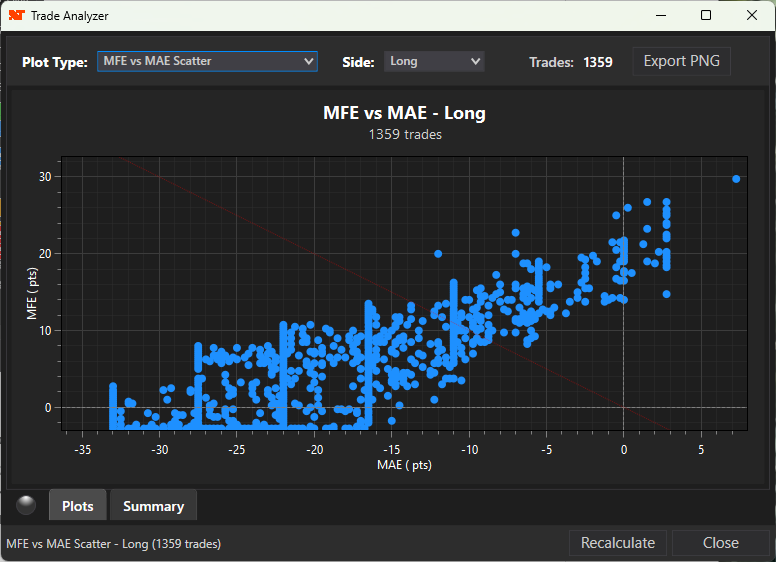Hit the Recalculate button

click(619, 543)
